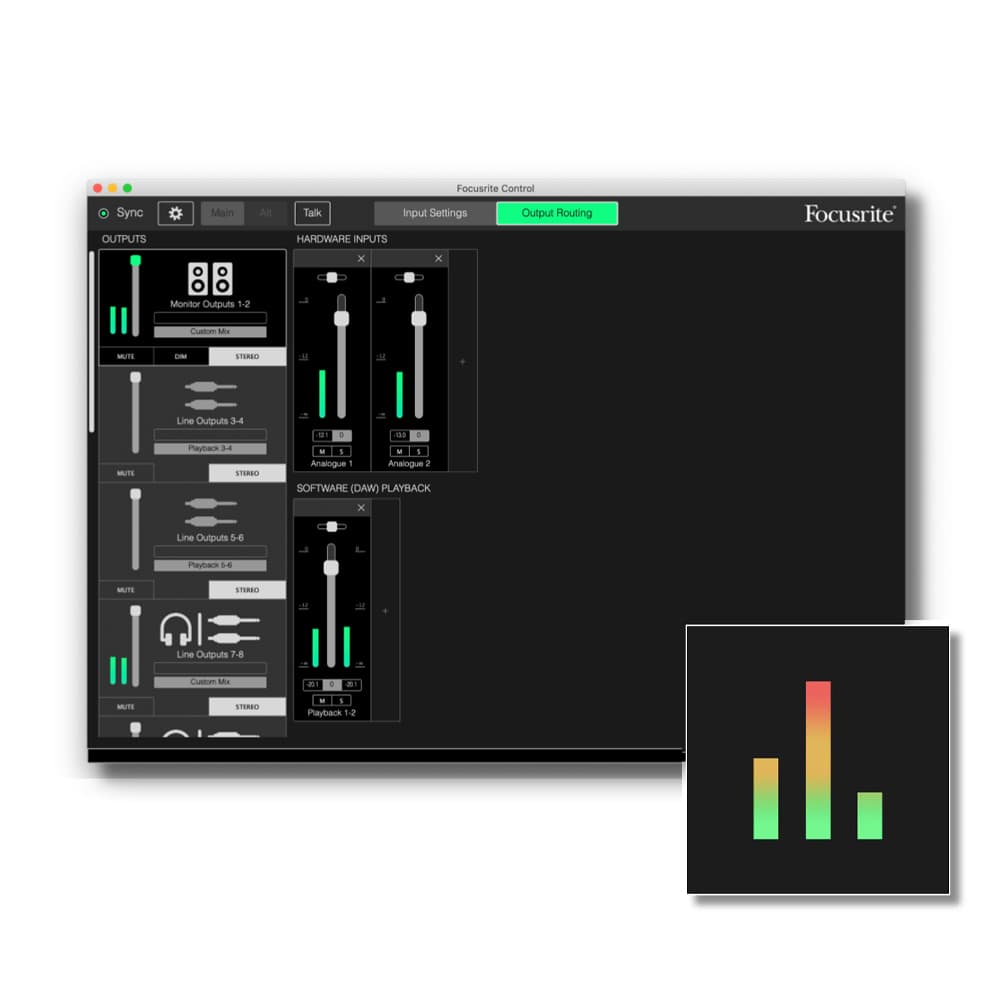The height and width of the screenshot is (1000, 1000).
Task: Click the Monitor Outputs 1-2 name field
Action: tap(210, 318)
